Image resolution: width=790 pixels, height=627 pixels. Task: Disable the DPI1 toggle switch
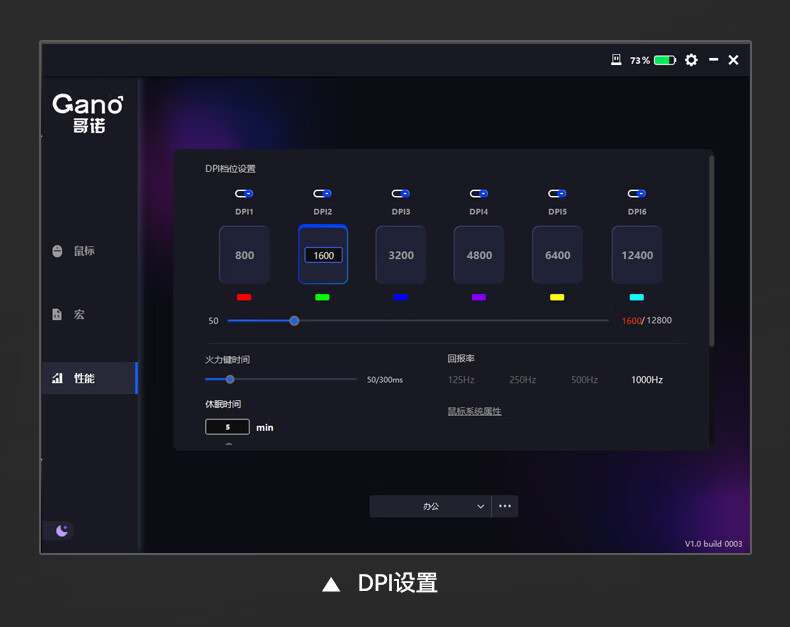coord(245,194)
